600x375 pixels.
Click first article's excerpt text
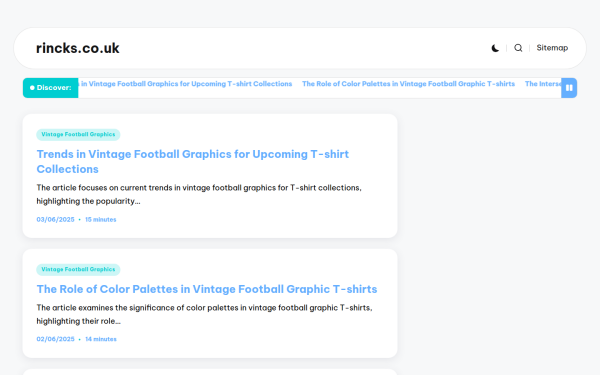(199, 194)
